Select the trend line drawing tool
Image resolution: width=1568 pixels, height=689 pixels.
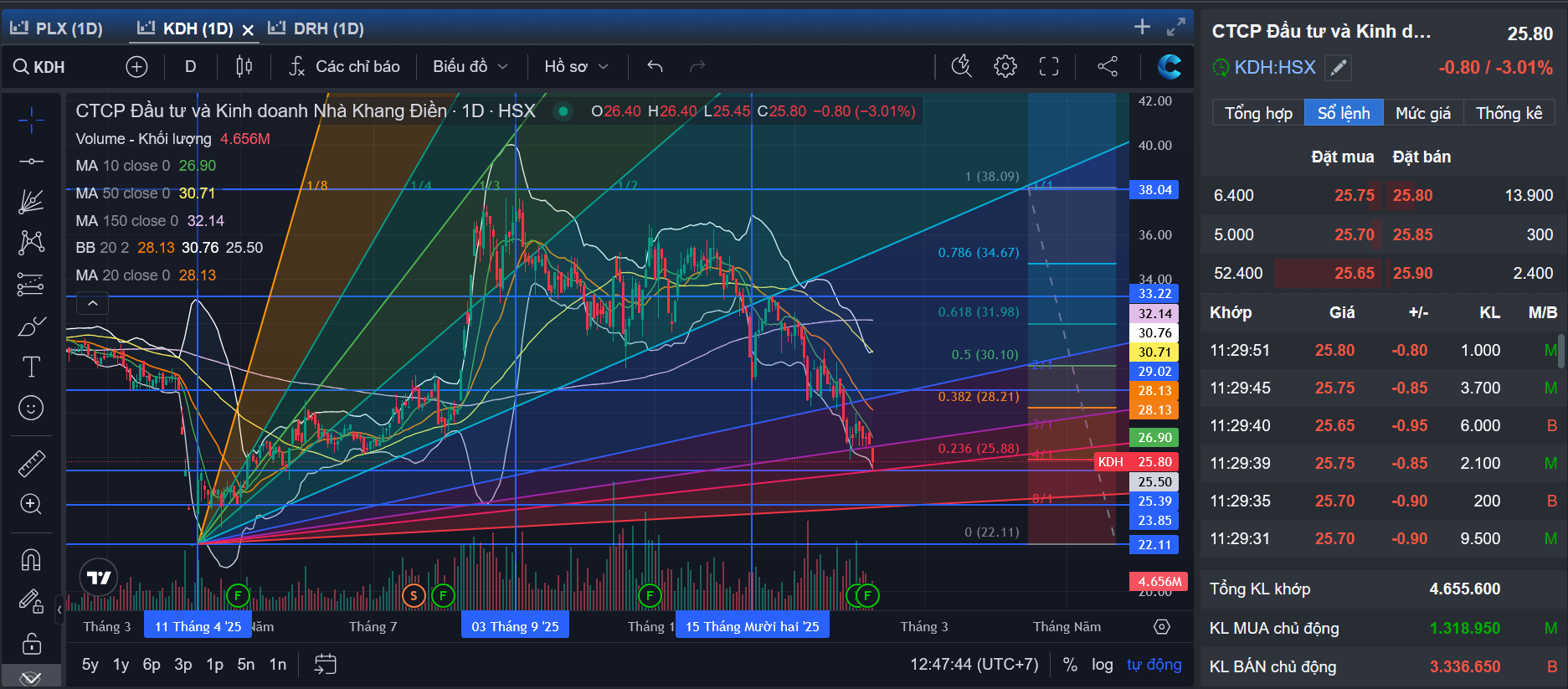click(31, 161)
